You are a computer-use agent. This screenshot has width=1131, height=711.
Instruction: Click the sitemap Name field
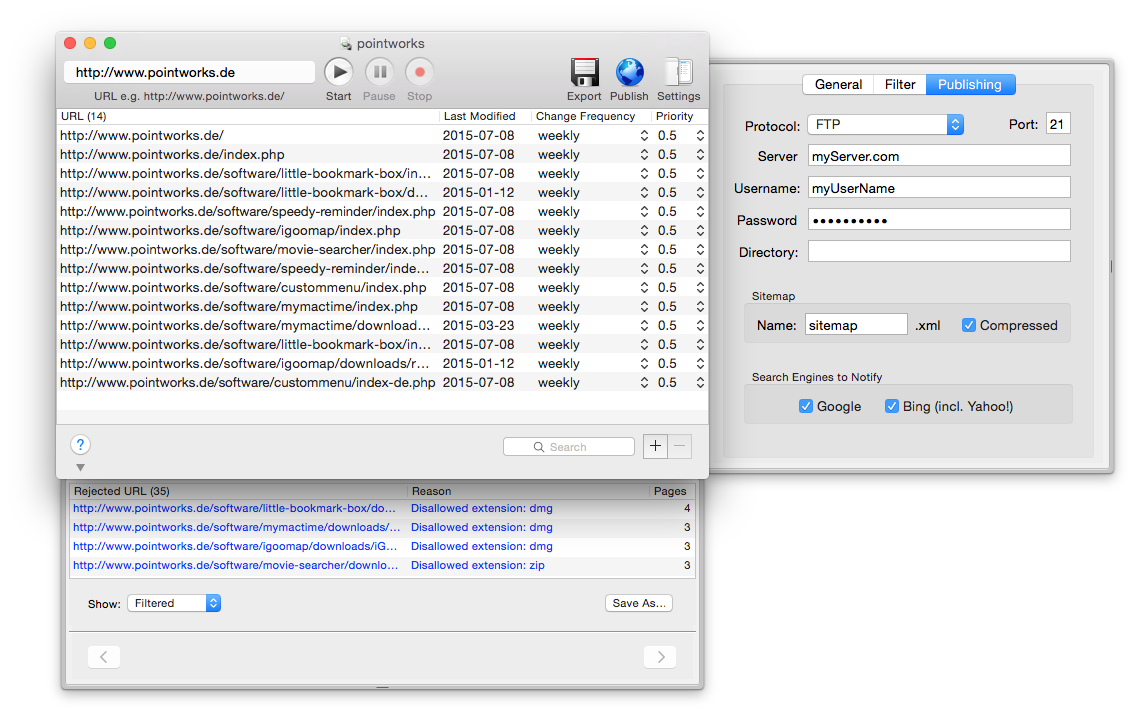[x=855, y=324]
